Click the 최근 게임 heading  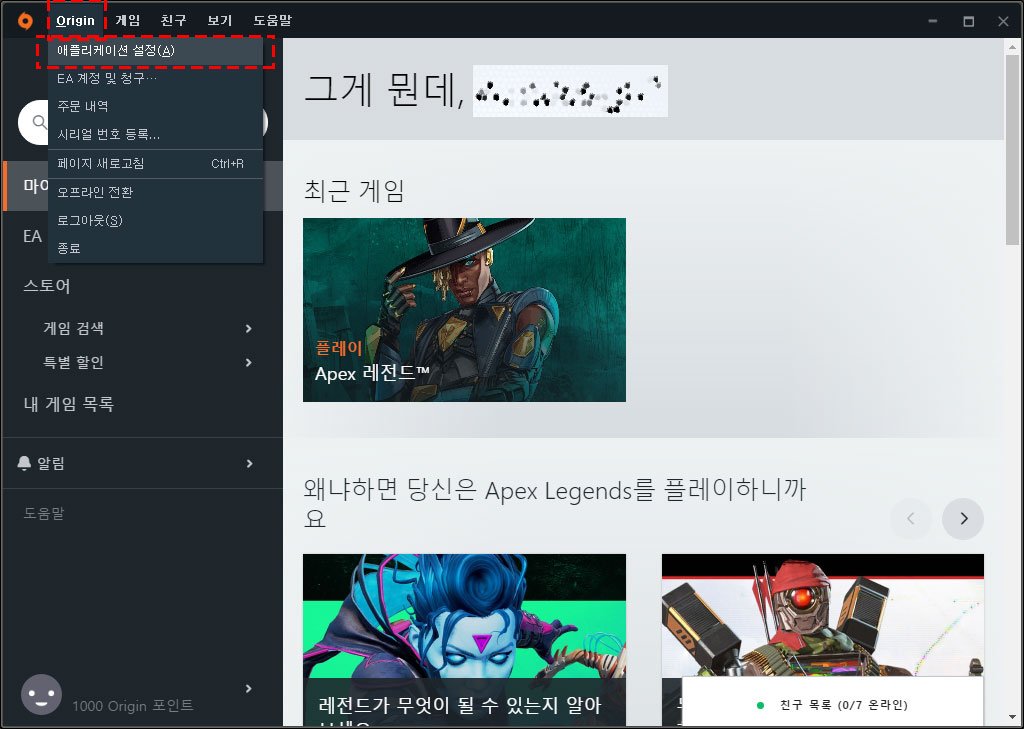click(x=355, y=191)
